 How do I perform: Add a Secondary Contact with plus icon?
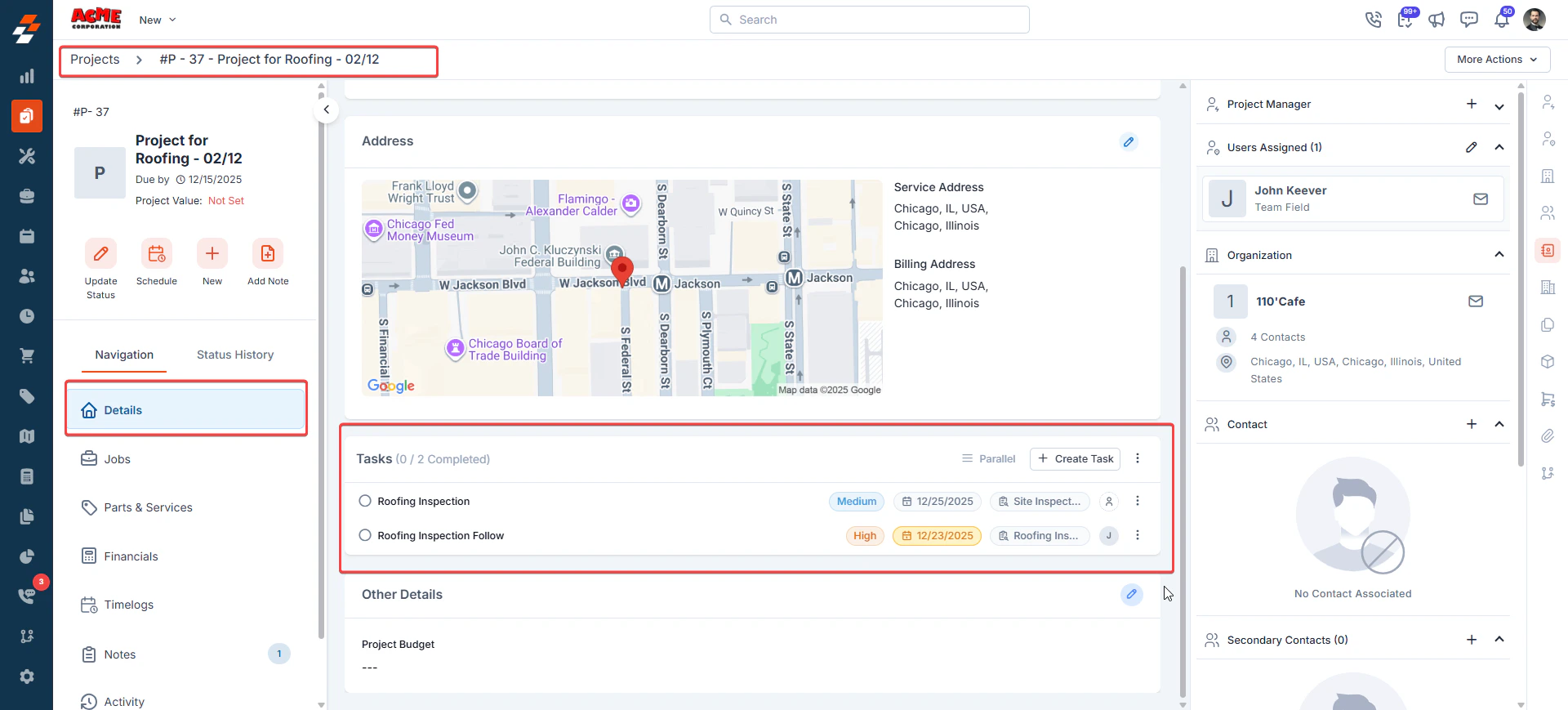[1472, 640]
